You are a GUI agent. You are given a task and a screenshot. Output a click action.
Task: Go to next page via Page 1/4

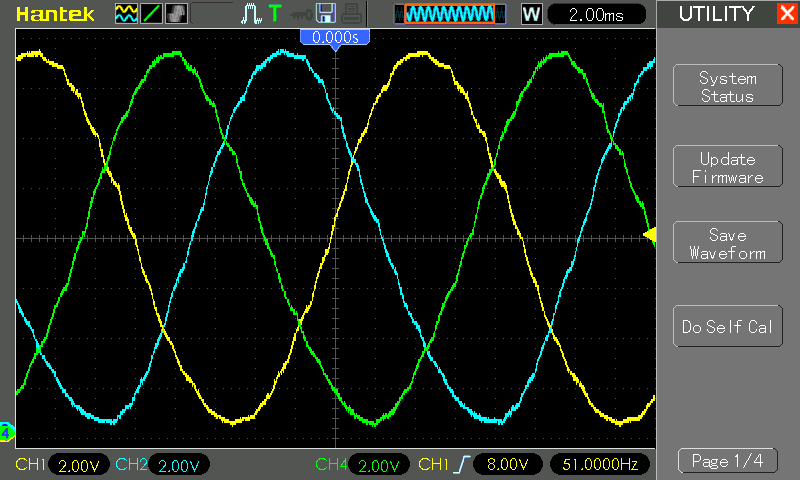point(728,461)
